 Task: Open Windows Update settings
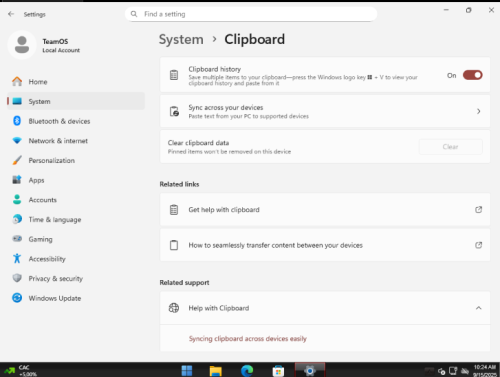click(x=76, y=298)
